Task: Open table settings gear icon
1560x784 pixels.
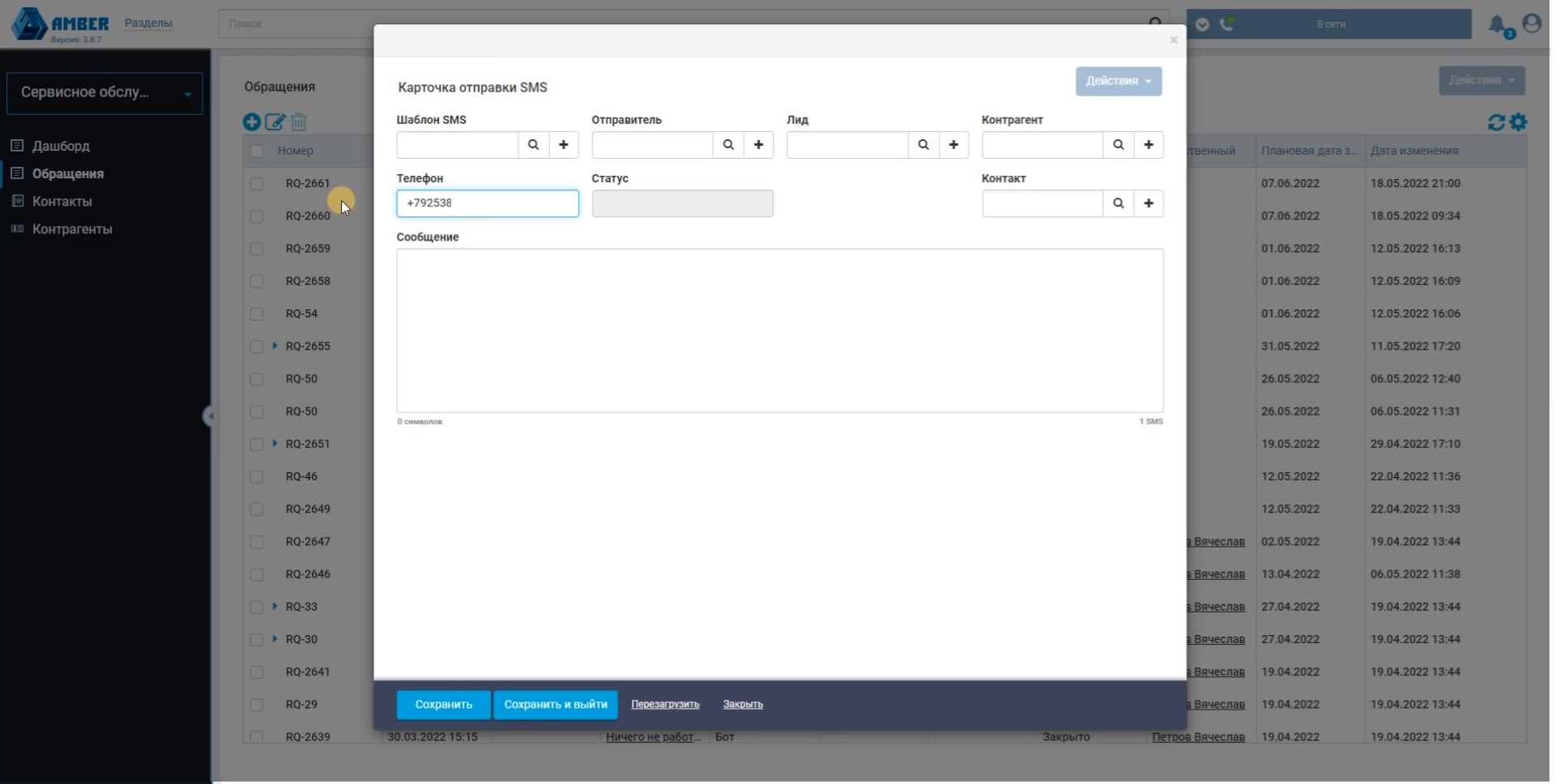Action: pos(1519,121)
